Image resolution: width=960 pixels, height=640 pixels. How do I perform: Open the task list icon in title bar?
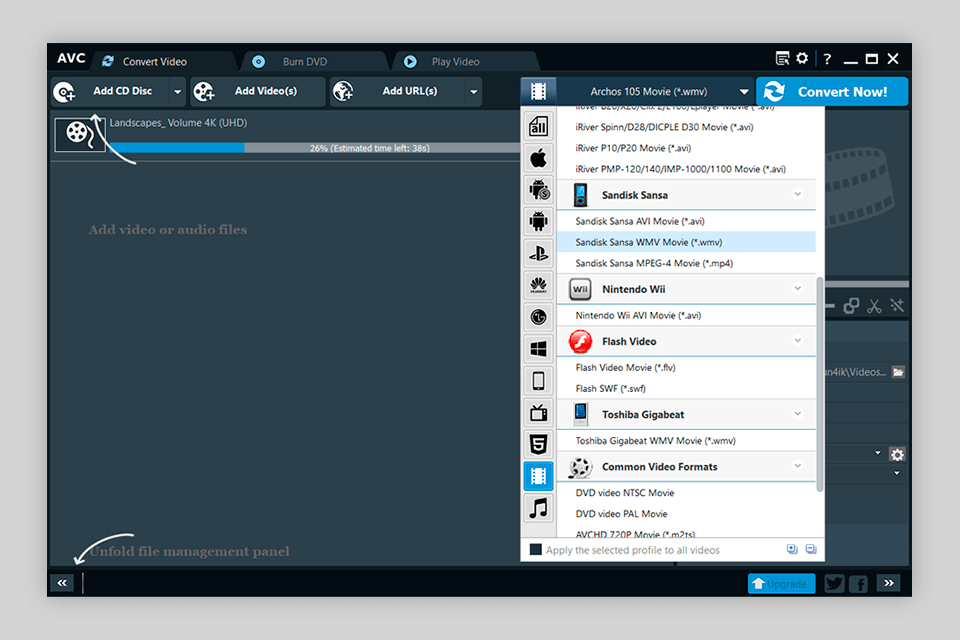(782, 59)
